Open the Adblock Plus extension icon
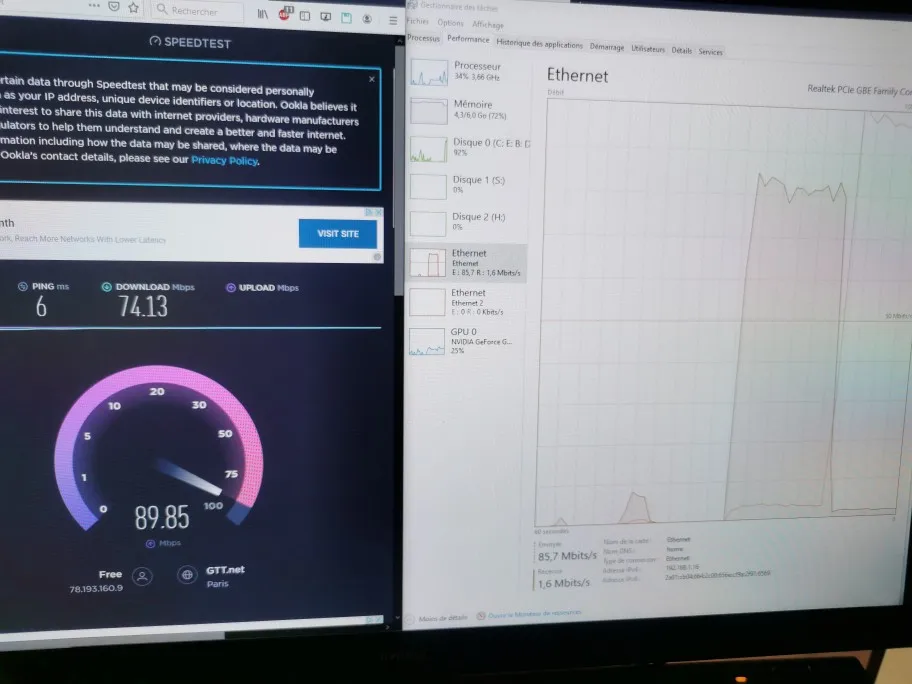Viewport: 912px width, 684px height. point(285,14)
